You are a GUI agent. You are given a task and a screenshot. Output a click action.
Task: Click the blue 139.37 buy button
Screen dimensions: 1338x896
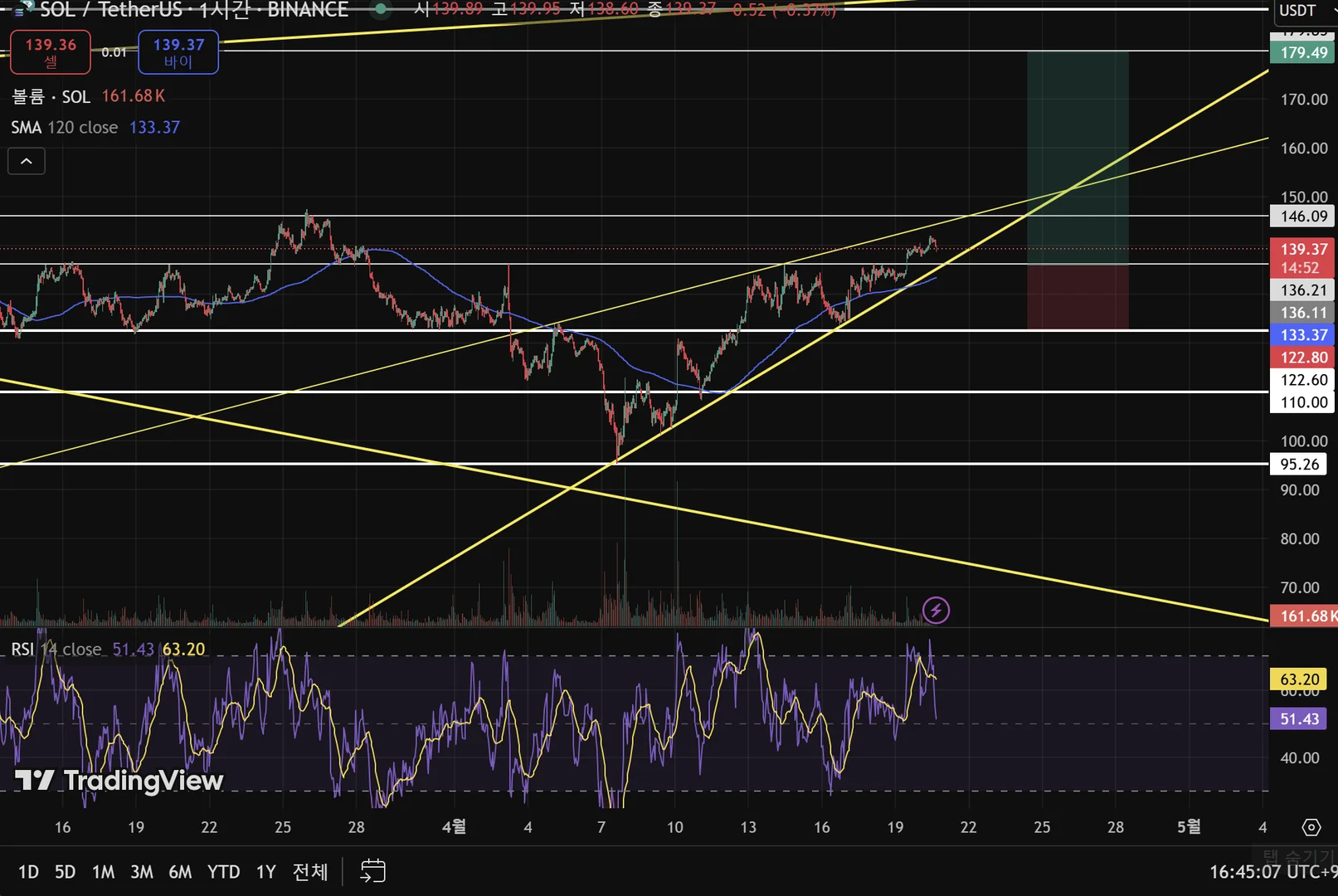coord(178,52)
